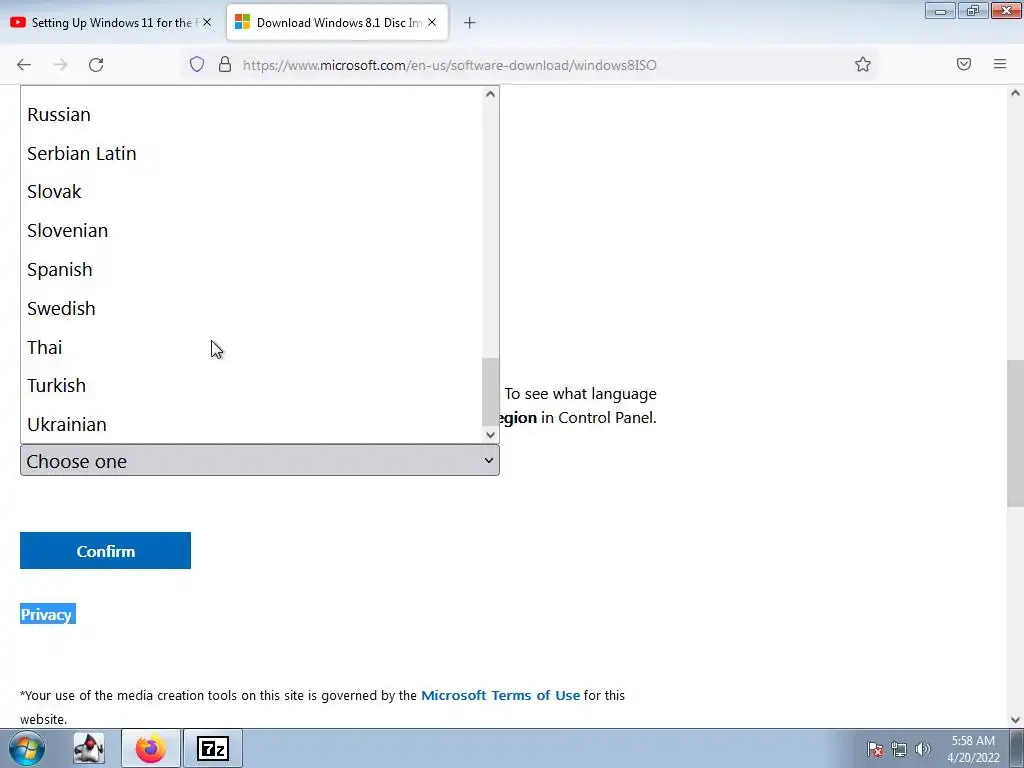
Task: Click the network tray icon
Action: 899,749
